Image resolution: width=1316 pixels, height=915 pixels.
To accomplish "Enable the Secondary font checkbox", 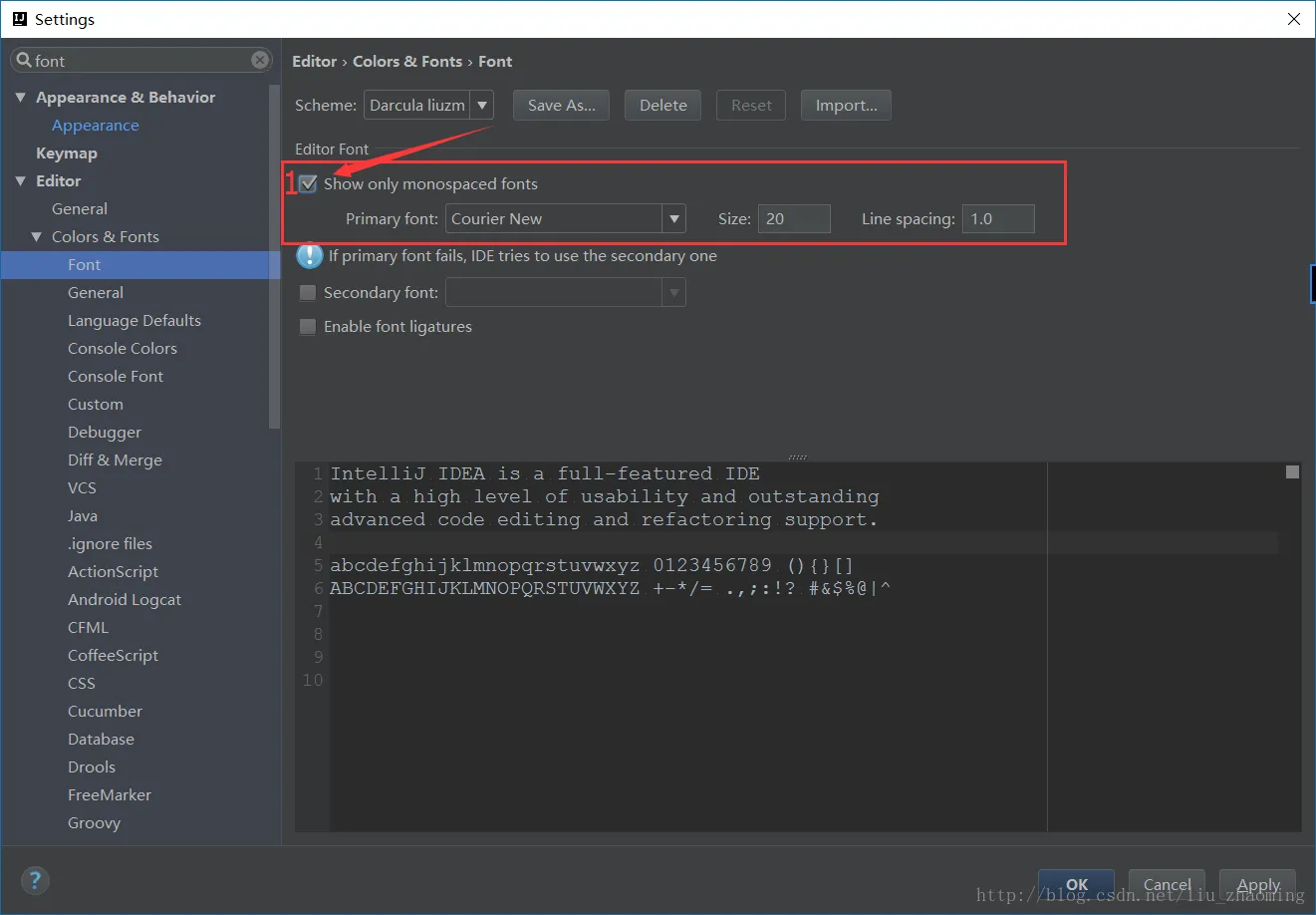I will pos(308,292).
